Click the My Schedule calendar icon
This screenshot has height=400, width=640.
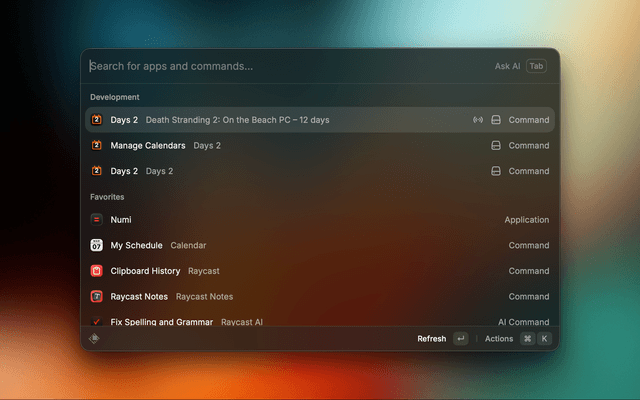97,245
